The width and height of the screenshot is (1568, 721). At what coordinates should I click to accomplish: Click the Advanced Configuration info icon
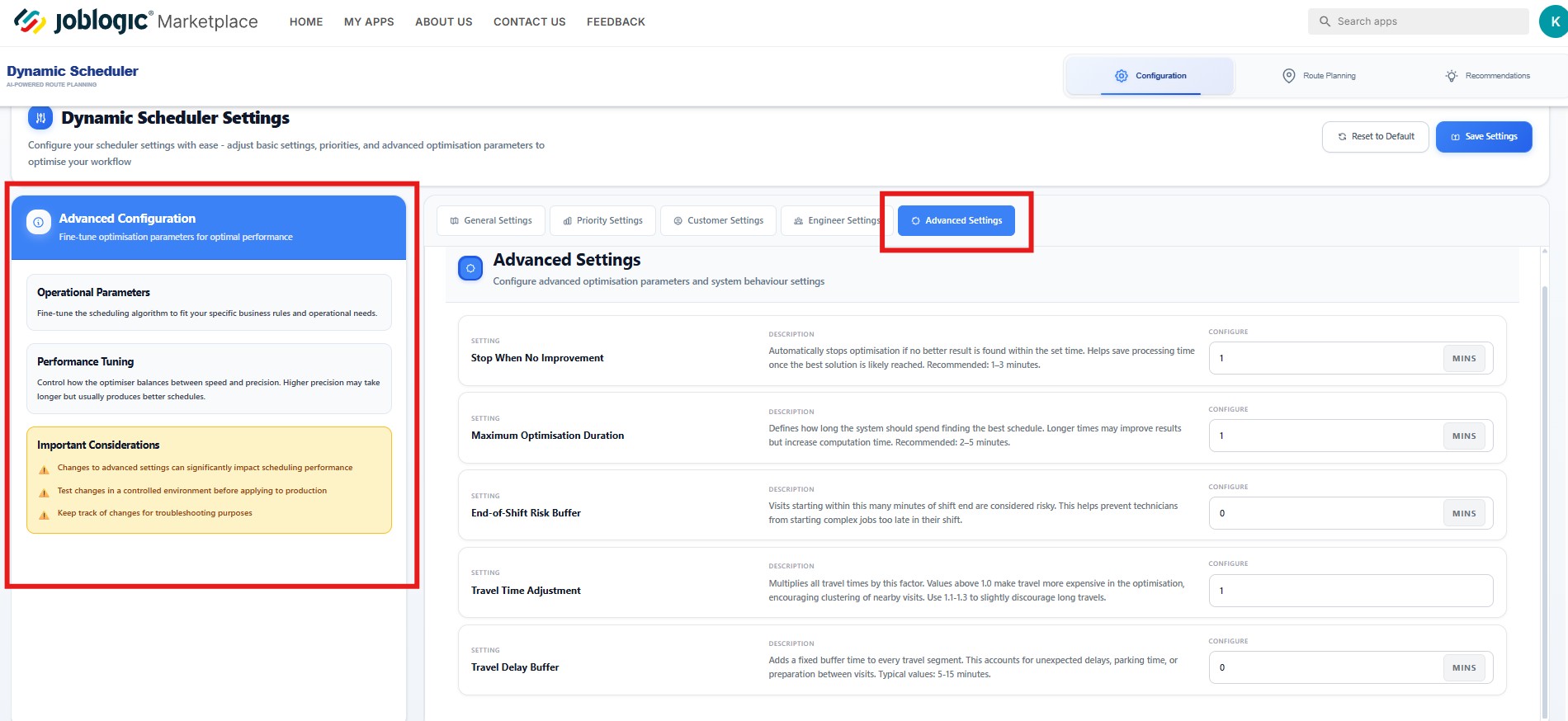[38, 222]
